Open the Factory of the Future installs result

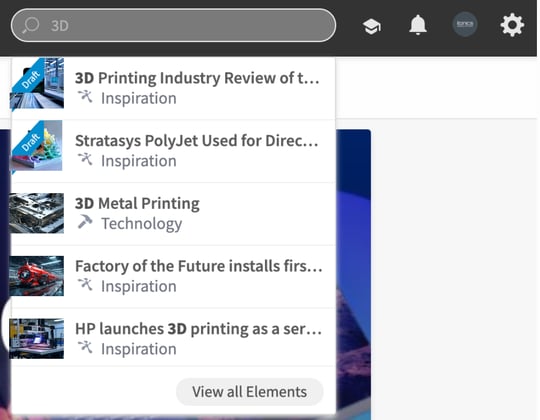coord(174,276)
